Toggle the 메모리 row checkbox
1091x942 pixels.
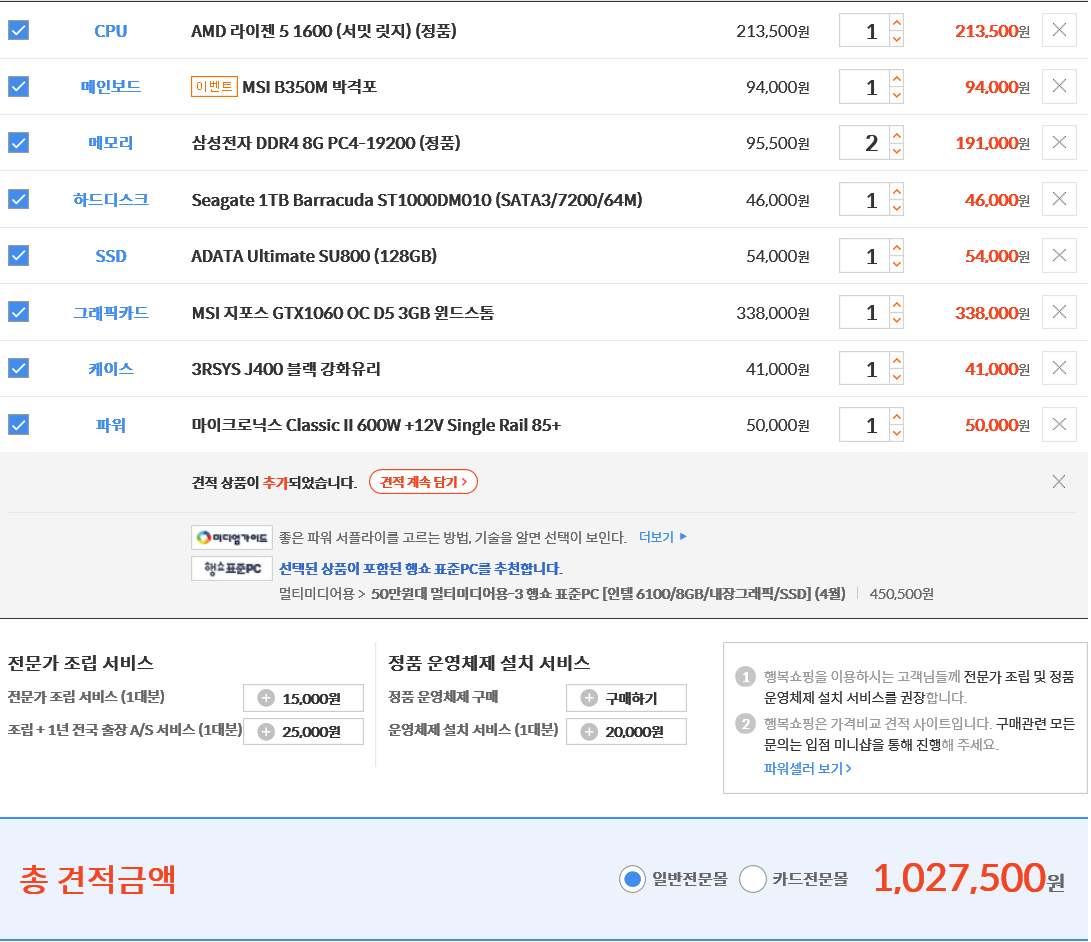19,143
